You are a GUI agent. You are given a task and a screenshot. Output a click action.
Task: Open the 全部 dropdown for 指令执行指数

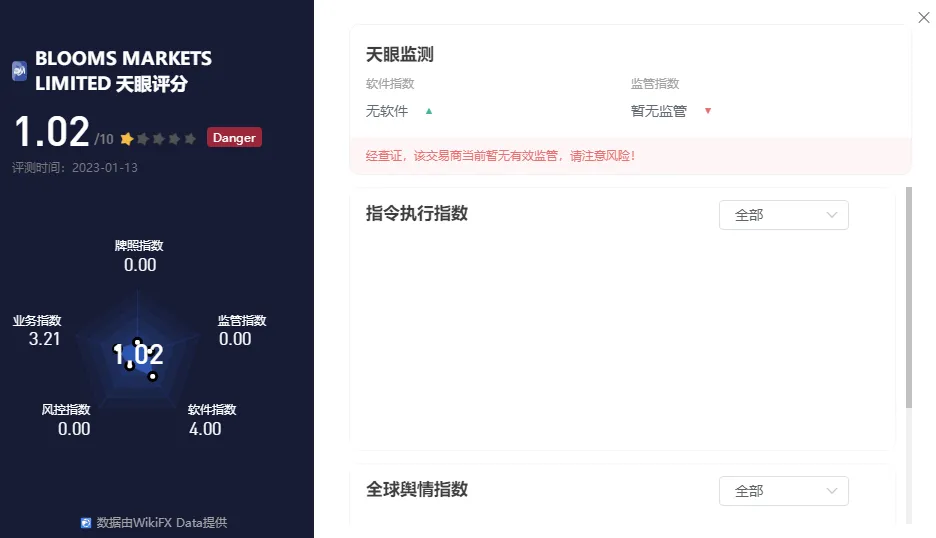click(x=783, y=215)
